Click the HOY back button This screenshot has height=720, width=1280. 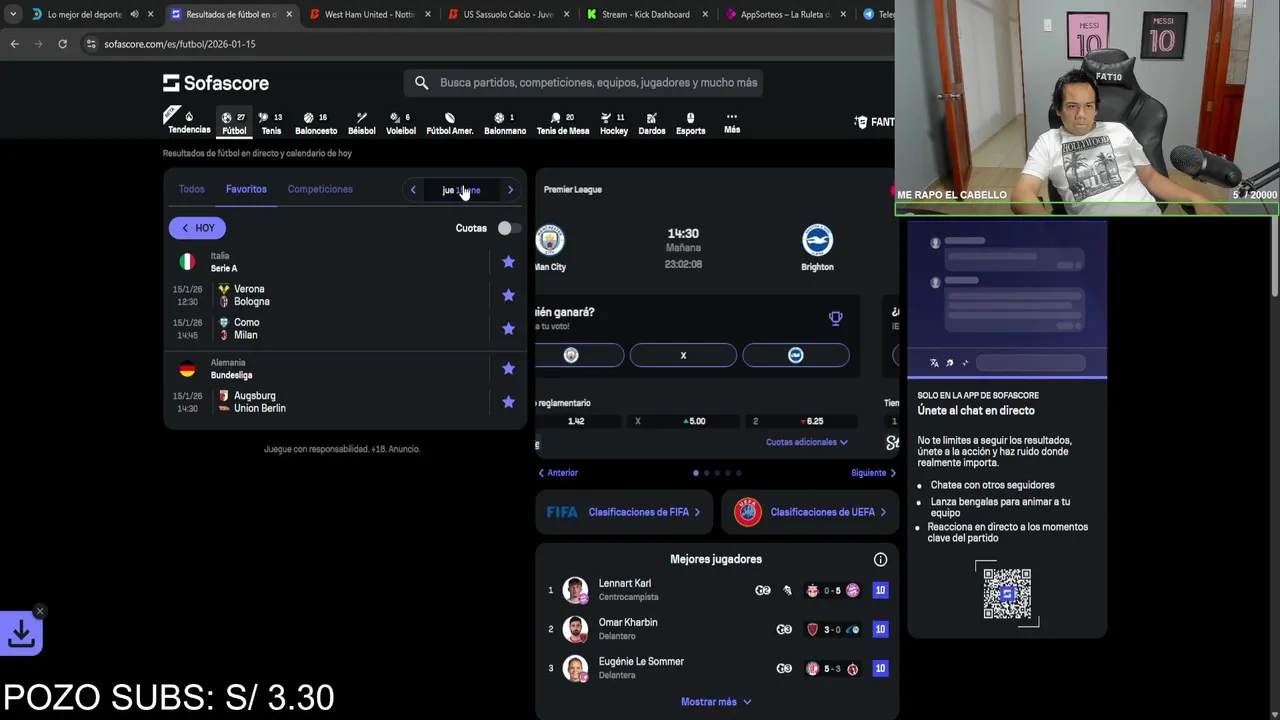[197, 228]
